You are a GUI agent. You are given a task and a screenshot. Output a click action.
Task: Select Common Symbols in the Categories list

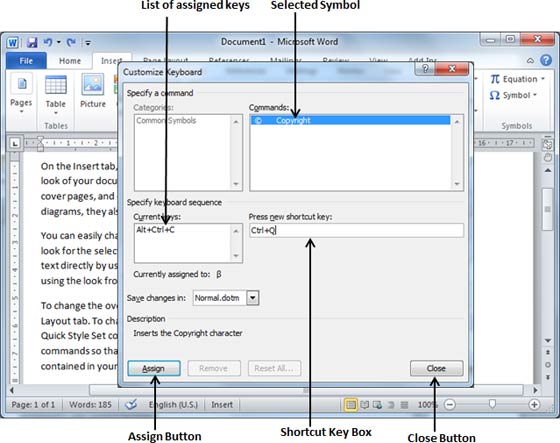click(166, 121)
